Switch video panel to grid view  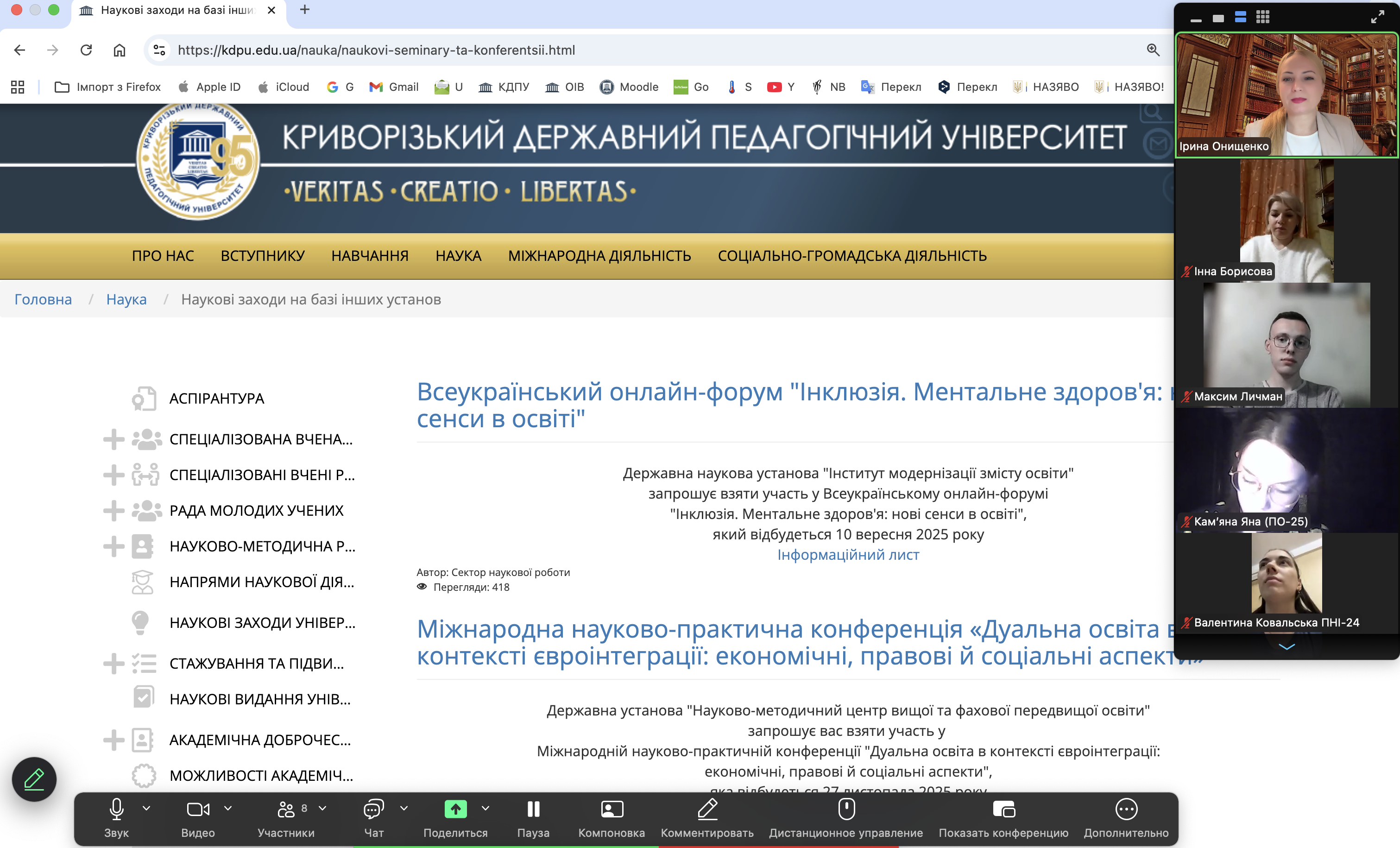[x=1262, y=18]
